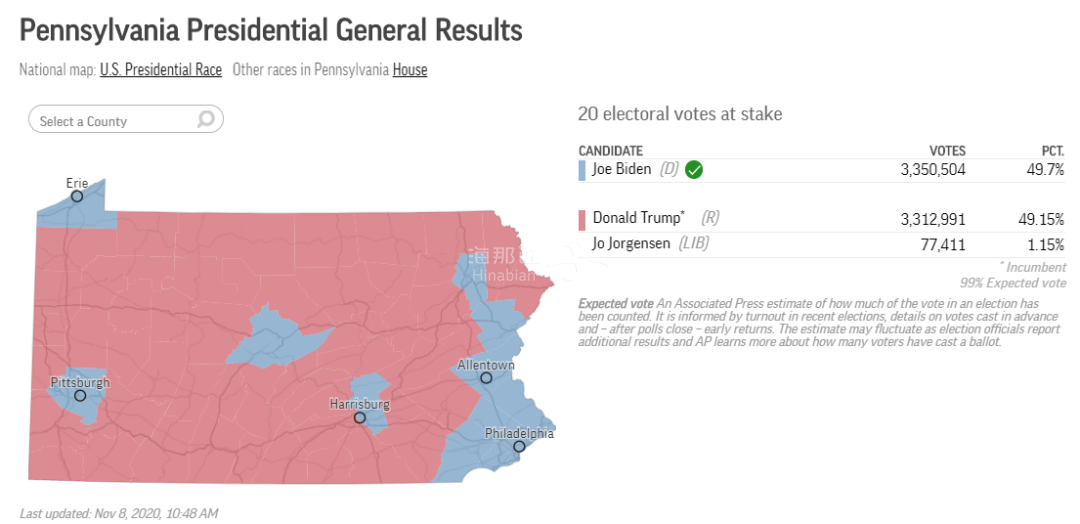Click inside the Select a County field
The width and height of the screenshot is (1080, 524).
(126, 120)
